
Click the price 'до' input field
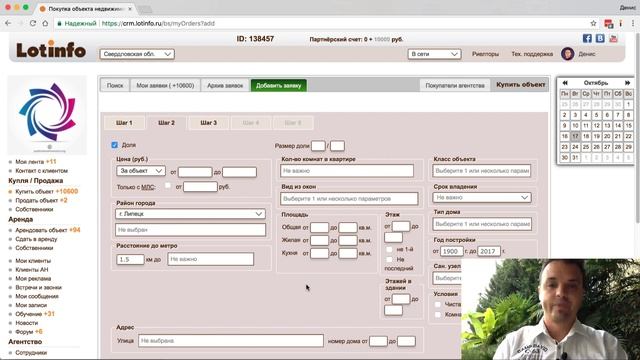click(239, 172)
